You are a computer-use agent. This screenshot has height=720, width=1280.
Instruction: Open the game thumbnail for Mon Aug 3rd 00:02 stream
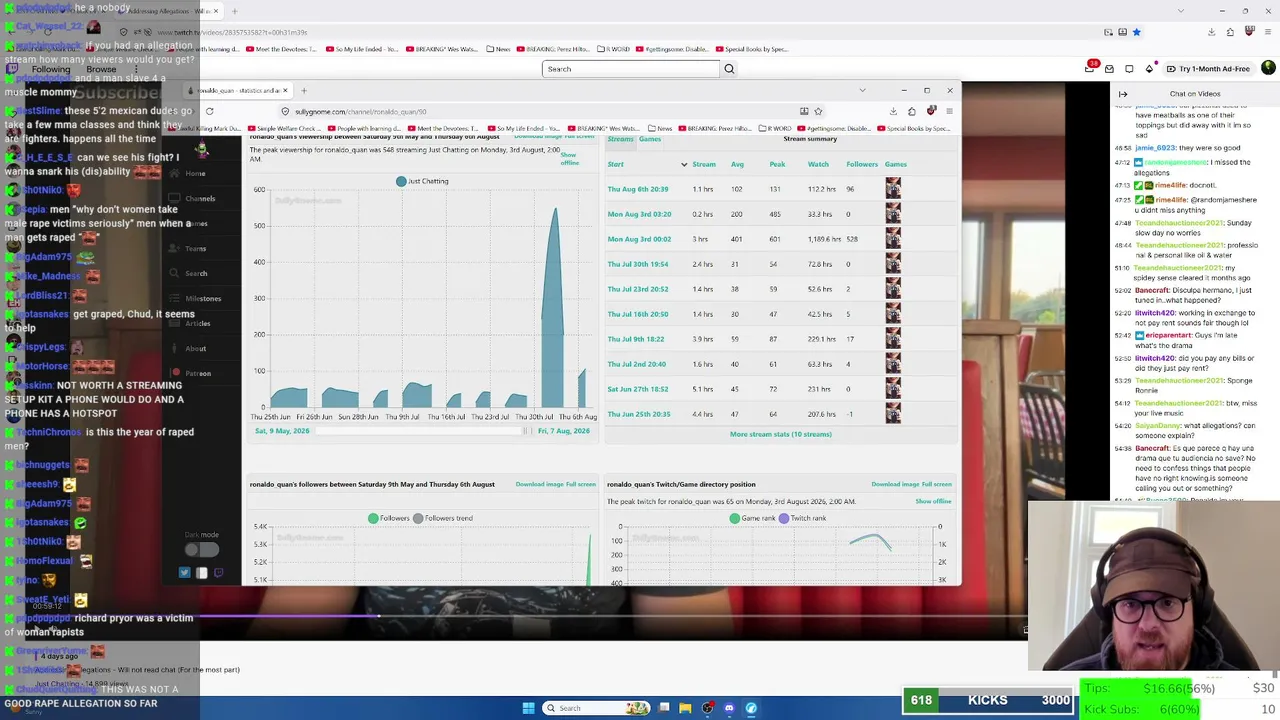[893, 239]
